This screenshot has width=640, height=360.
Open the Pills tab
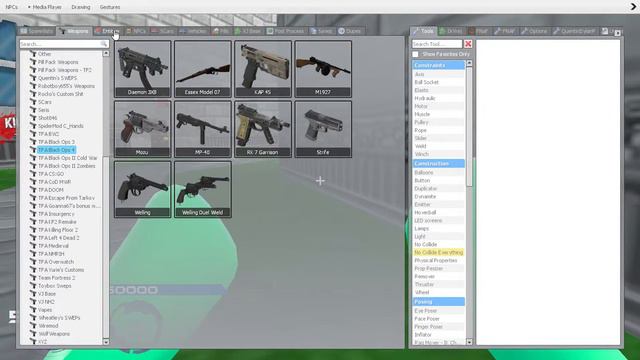pyautogui.click(x=221, y=31)
